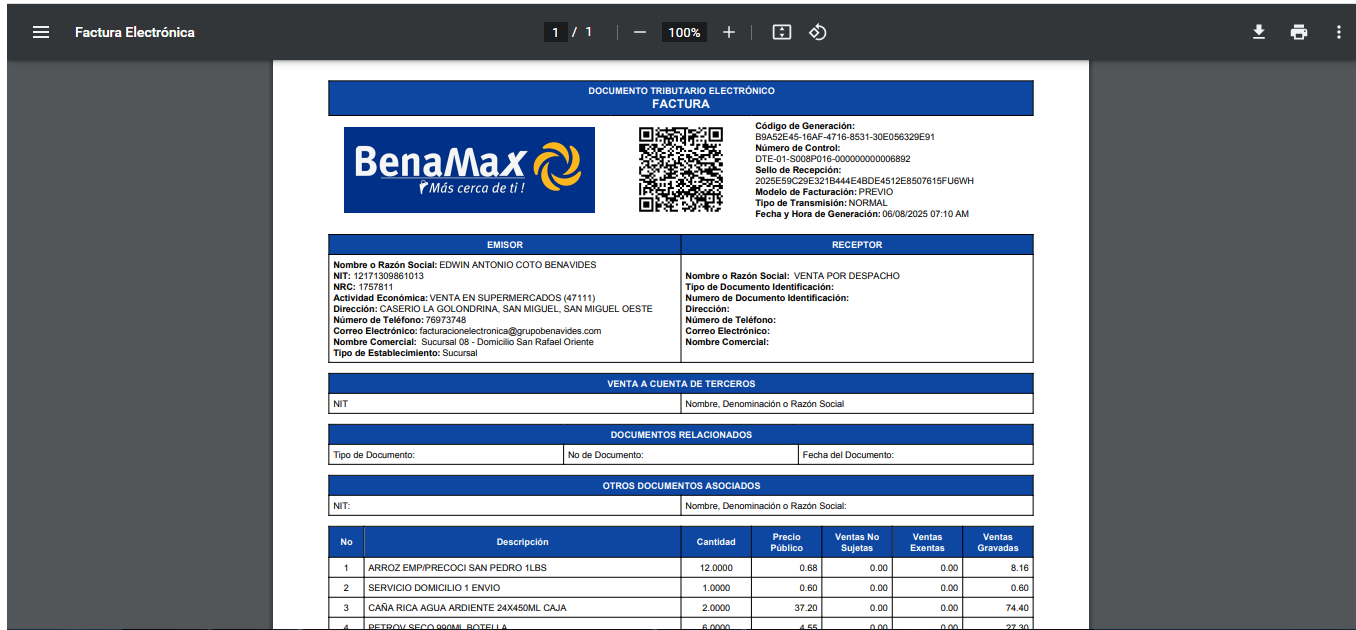Viewport: 1356px width, 630px height.
Task: Open the more actions three-dot menu
Action: (1339, 32)
